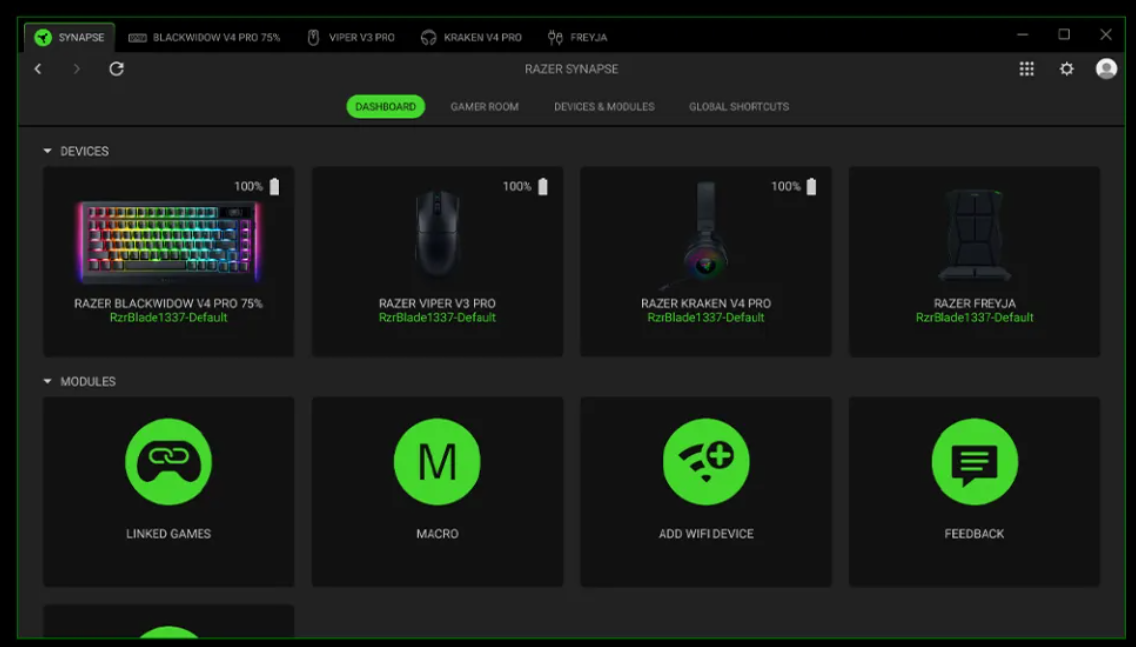Screen dimensions: 1136x647
Task: Click the RzrBlade1337-Default profile under Razer Freyja
Action: click(974, 318)
